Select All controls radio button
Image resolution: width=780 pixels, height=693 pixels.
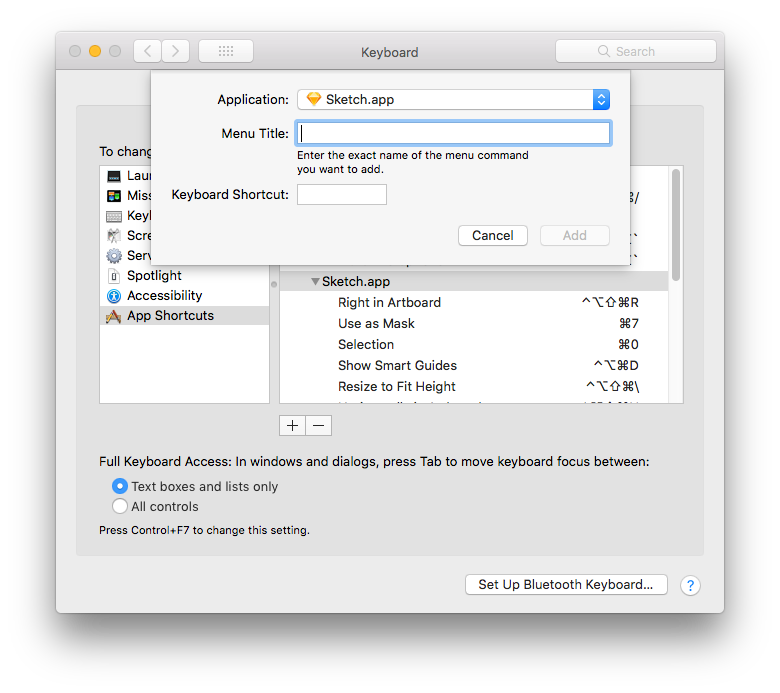tap(119, 506)
